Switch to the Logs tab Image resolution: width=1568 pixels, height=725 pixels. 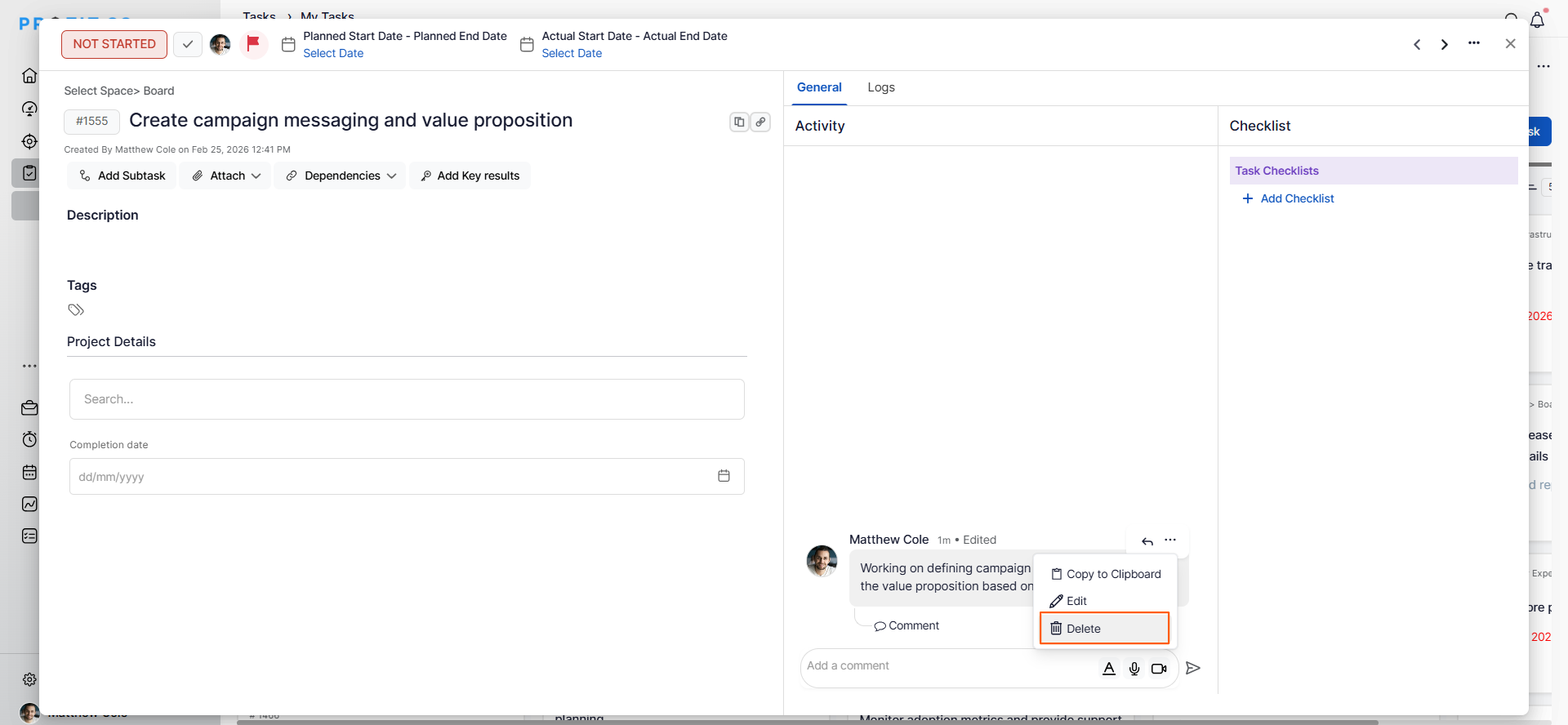click(881, 87)
